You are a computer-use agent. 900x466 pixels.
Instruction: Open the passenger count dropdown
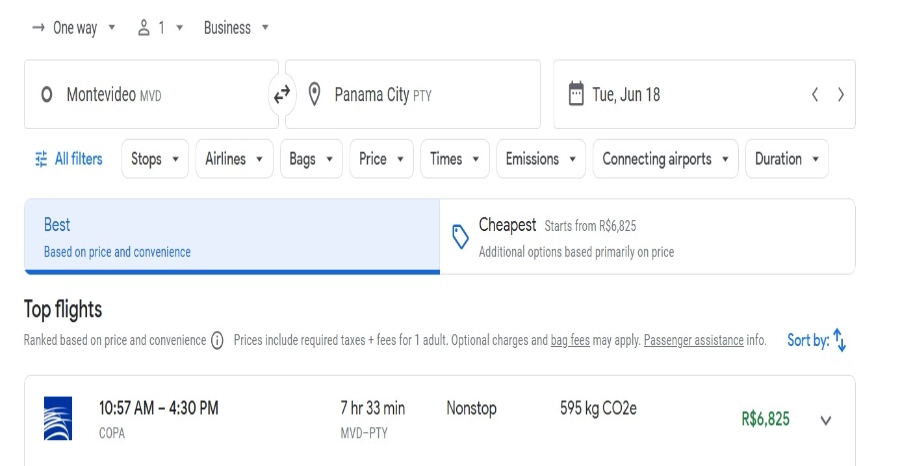pos(161,28)
